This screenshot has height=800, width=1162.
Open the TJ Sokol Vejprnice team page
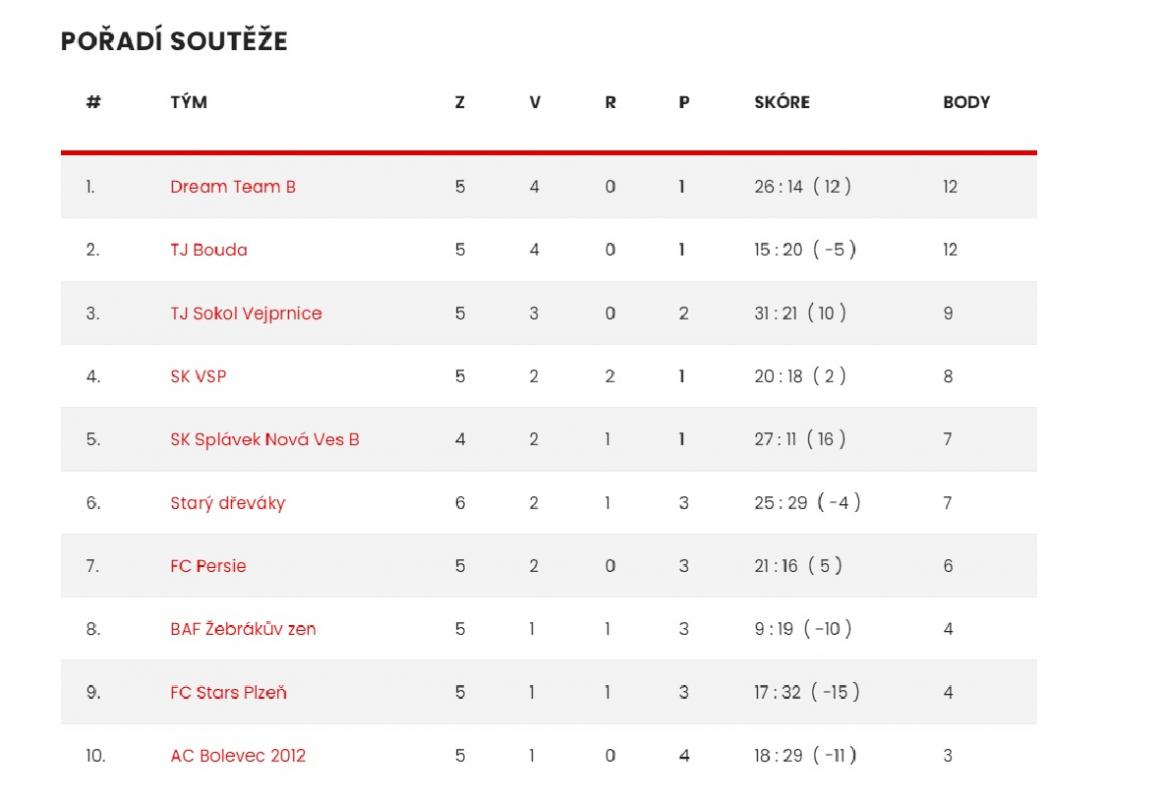(246, 313)
